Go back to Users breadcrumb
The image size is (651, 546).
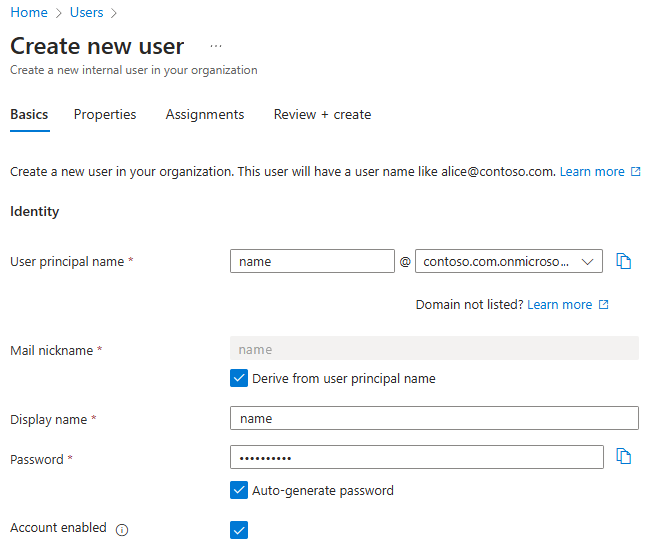coord(86,13)
